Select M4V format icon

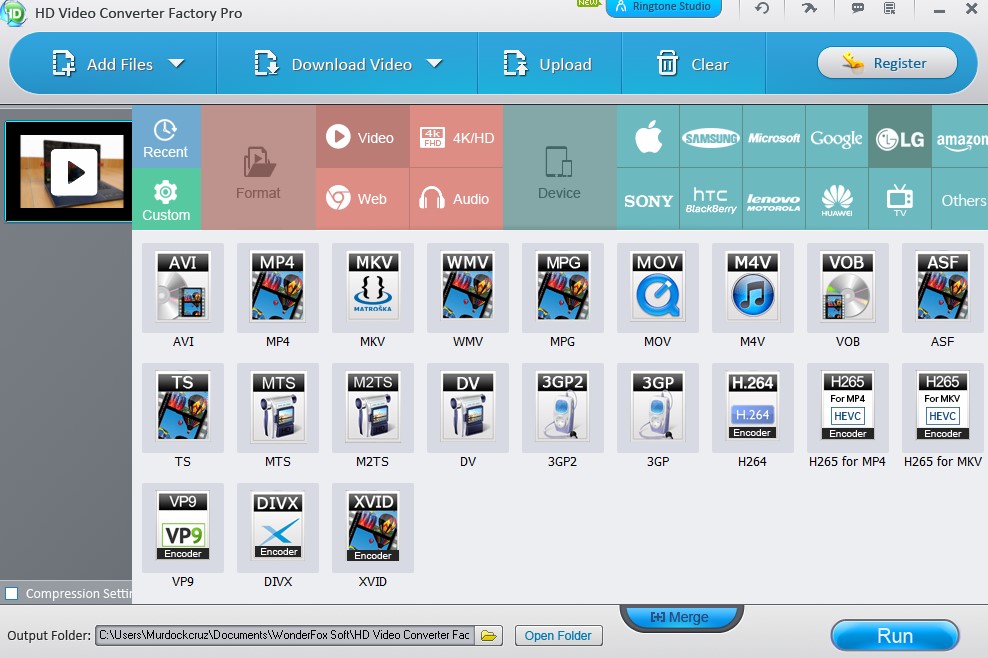(x=753, y=288)
